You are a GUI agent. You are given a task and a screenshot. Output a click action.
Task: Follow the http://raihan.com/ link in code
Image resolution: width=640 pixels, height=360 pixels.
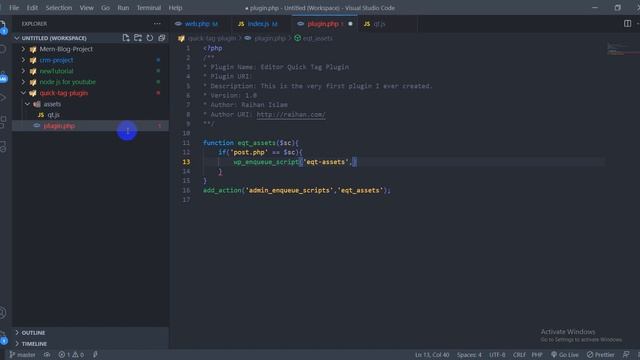click(291, 115)
